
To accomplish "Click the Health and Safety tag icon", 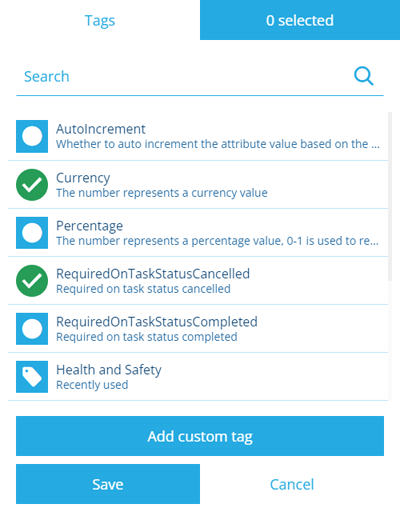I will (x=32, y=377).
